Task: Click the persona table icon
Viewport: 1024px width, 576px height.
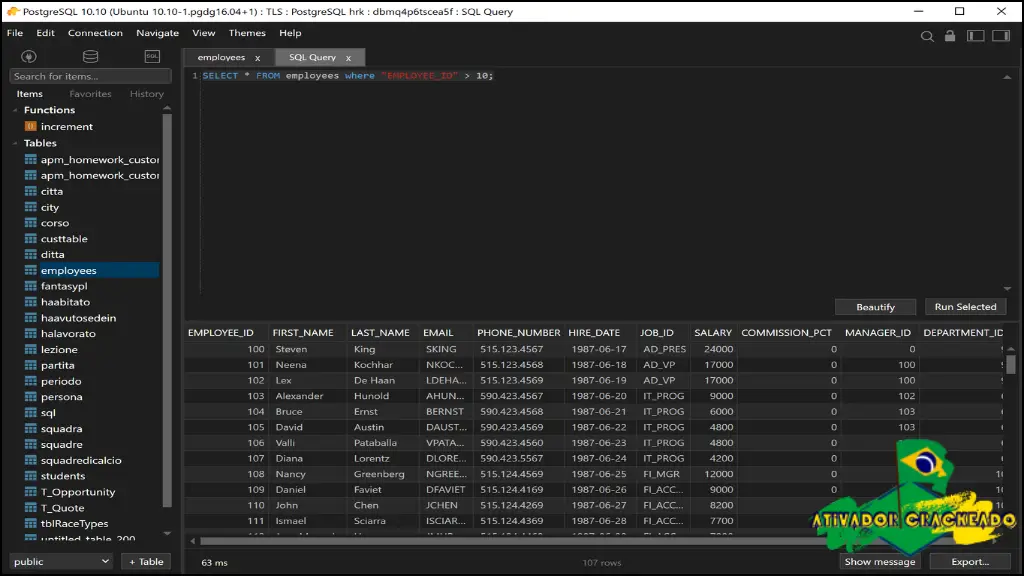Action: 31,396
